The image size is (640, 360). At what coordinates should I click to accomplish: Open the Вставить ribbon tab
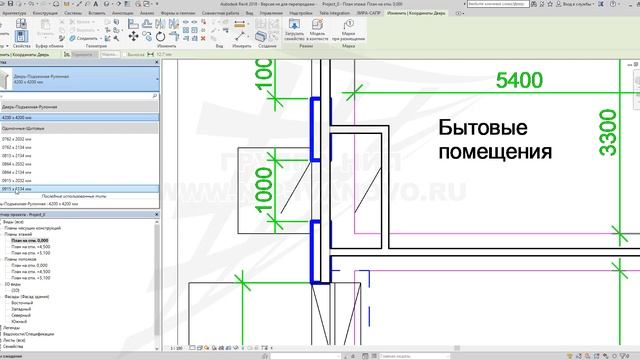pos(97,13)
